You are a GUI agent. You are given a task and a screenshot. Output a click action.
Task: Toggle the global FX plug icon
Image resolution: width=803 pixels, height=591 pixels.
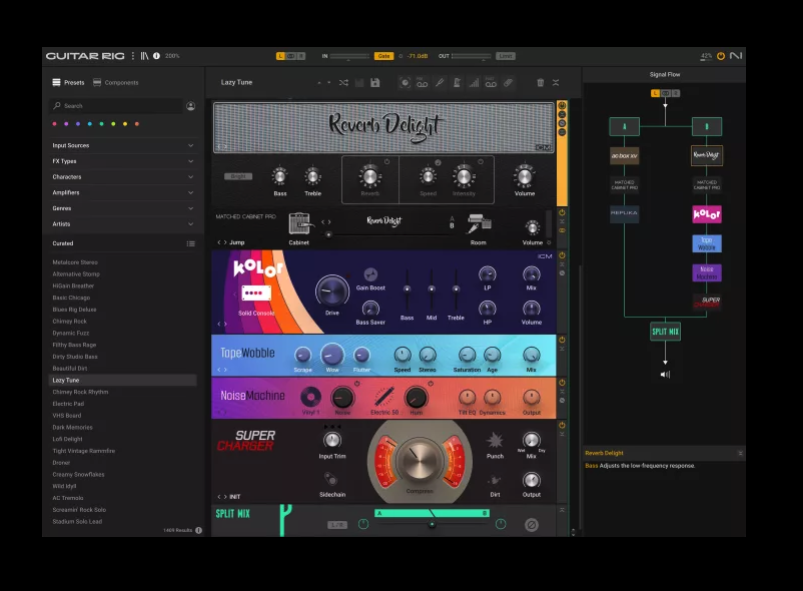pyautogui.click(x=508, y=82)
